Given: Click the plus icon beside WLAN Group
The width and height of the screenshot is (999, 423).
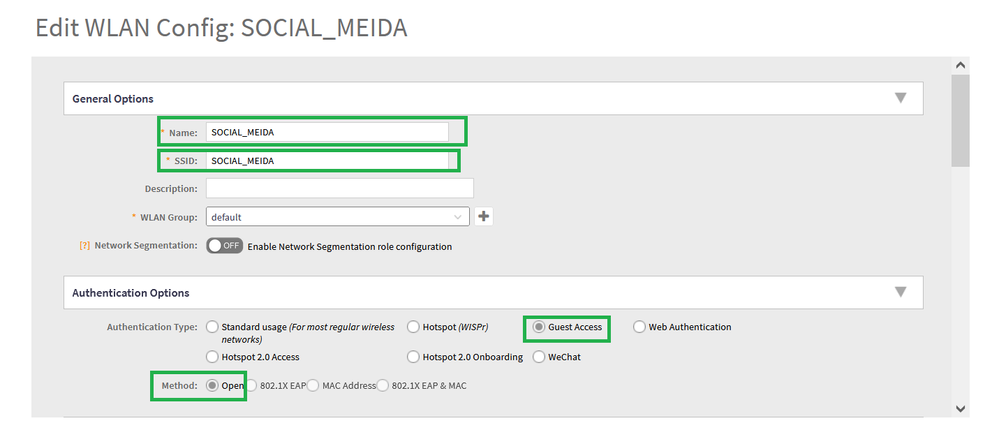Looking at the screenshot, I should pos(485,217).
